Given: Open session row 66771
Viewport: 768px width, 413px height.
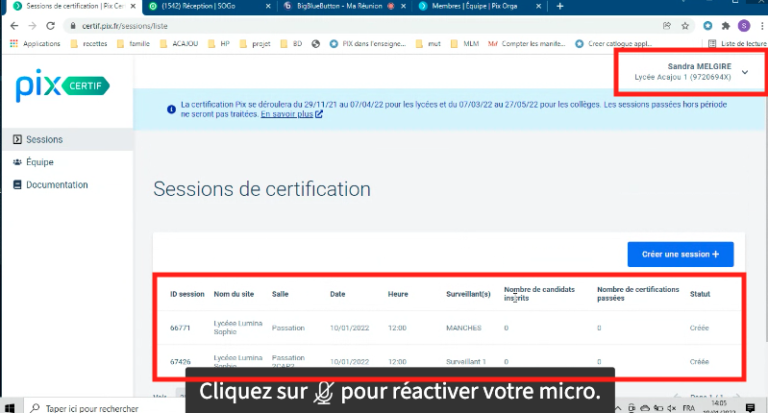Looking at the screenshot, I should tap(449, 328).
